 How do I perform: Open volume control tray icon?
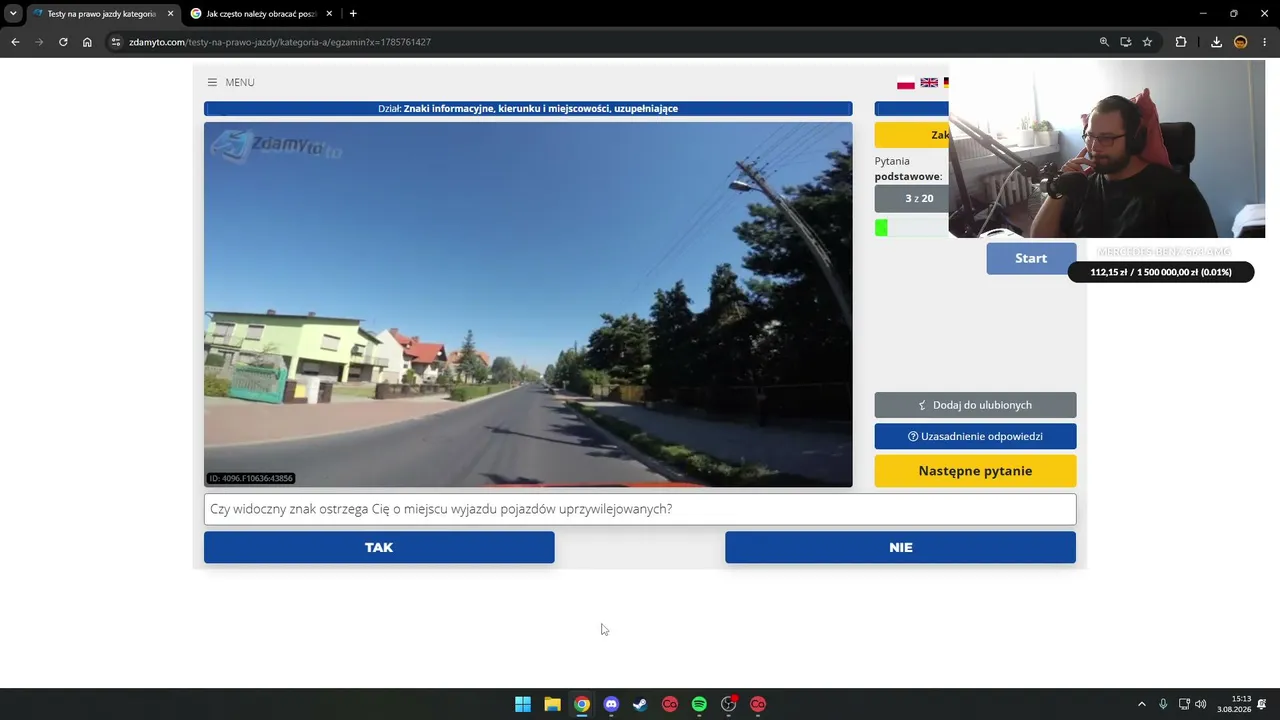[1201, 704]
